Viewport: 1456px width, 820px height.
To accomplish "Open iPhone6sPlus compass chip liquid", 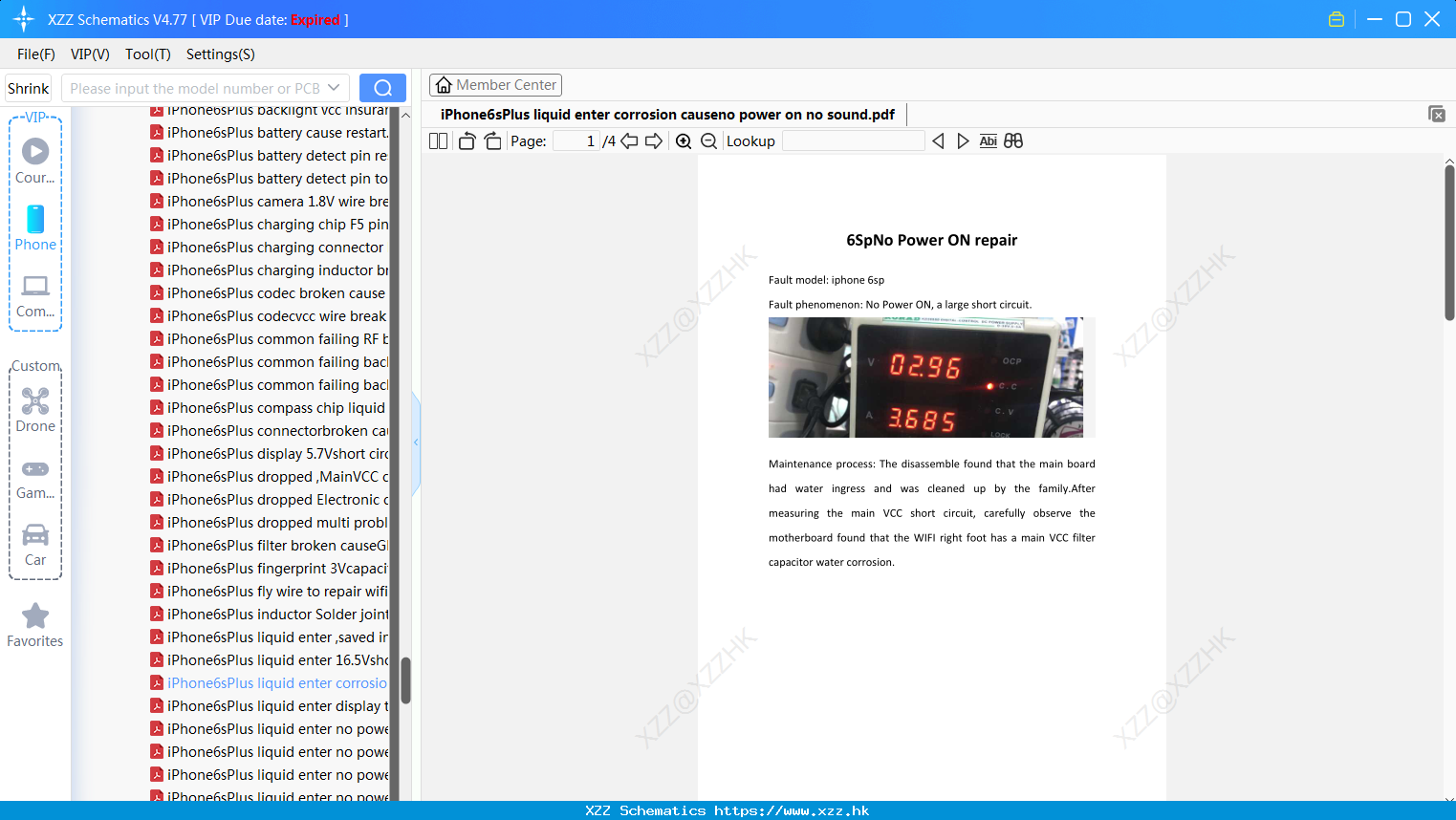I will (x=268, y=408).
